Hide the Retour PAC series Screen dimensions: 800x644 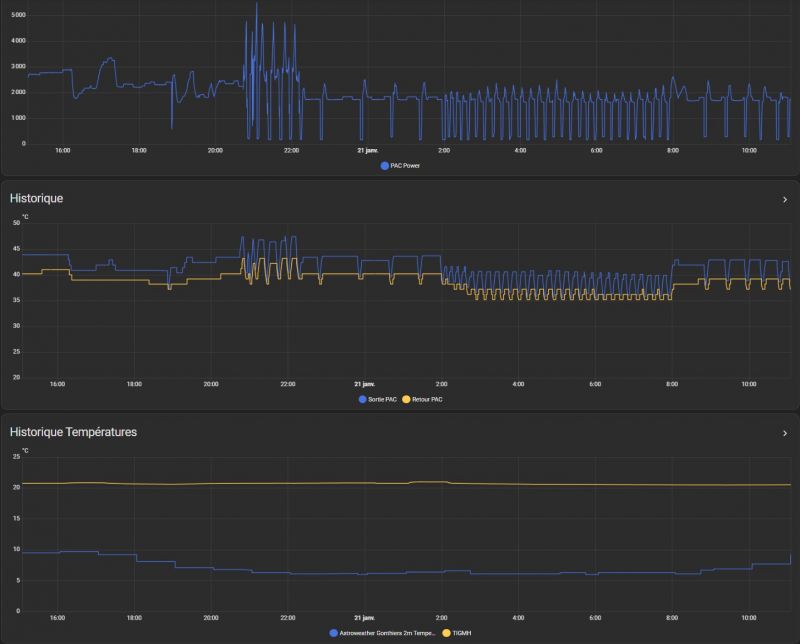point(427,399)
